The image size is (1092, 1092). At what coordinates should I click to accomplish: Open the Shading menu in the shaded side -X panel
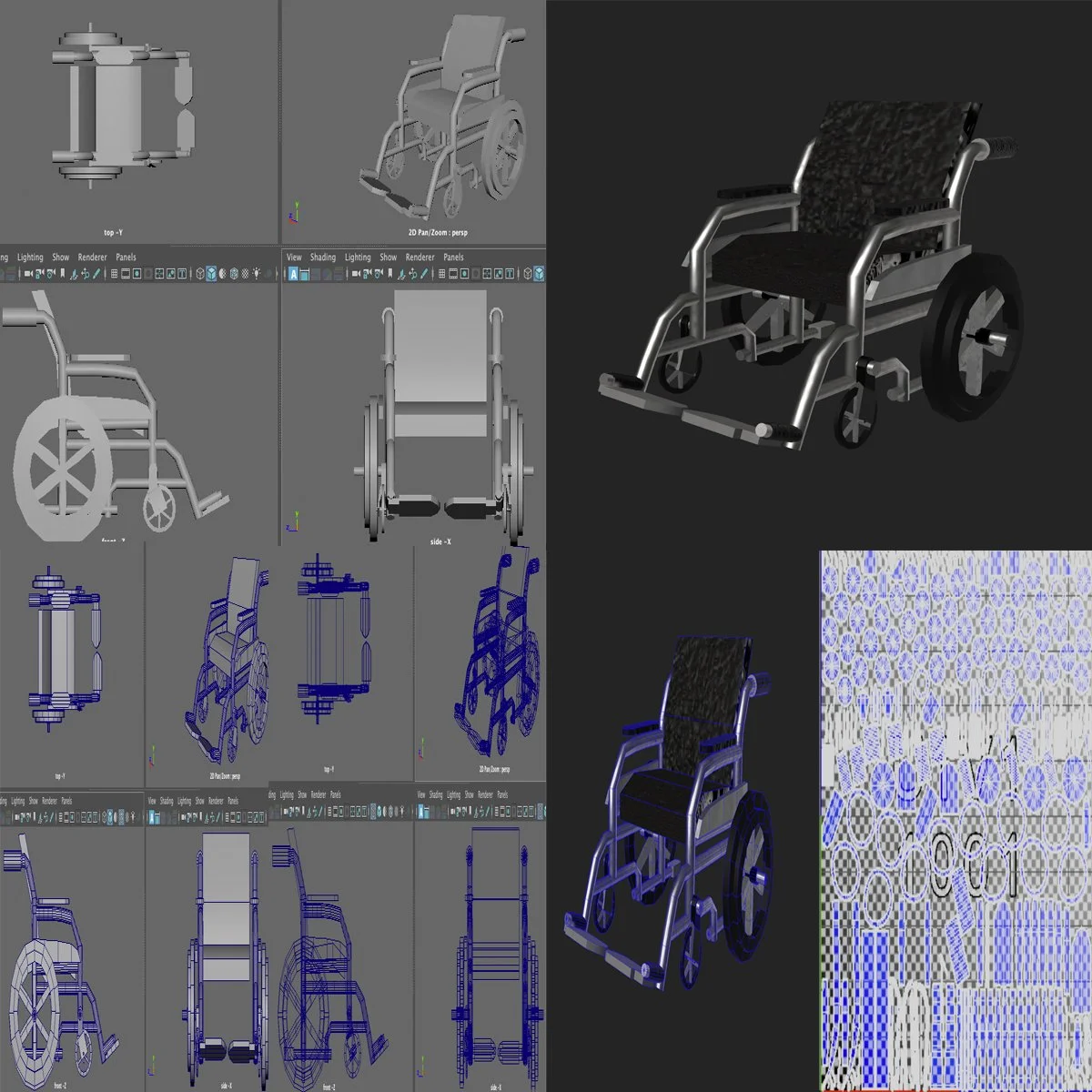323,258
